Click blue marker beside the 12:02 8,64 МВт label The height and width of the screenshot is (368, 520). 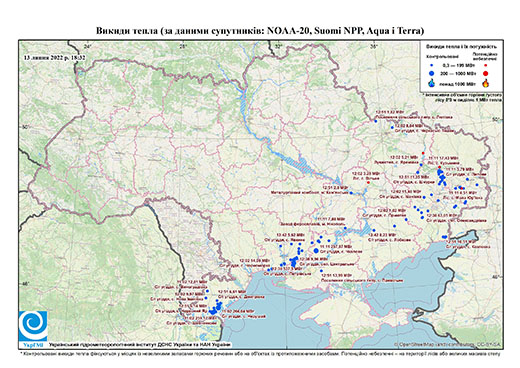pyautogui.click(x=392, y=127)
